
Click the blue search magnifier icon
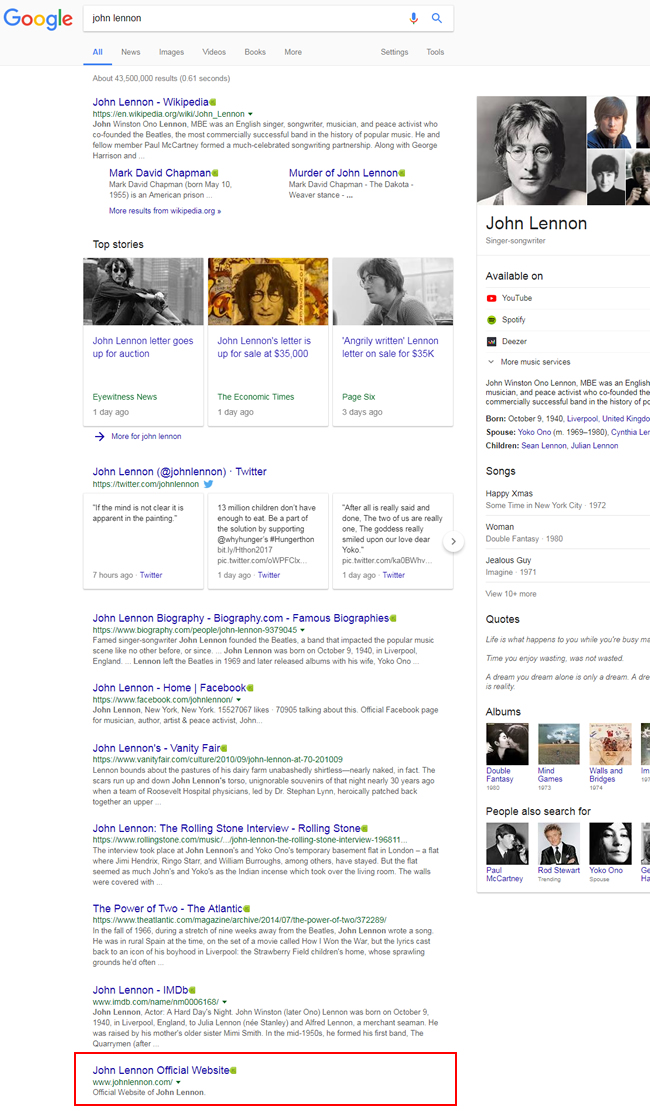(x=437, y=18)
